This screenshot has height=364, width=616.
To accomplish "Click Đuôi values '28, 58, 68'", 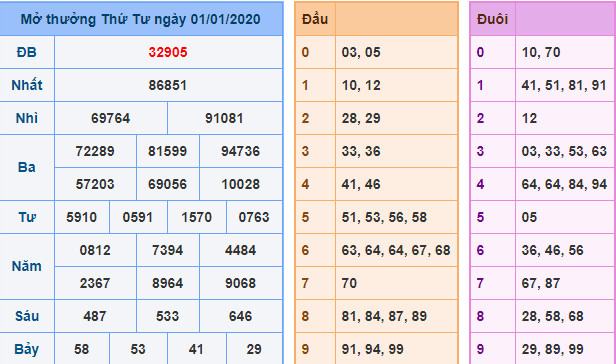I will click(552, 316).
